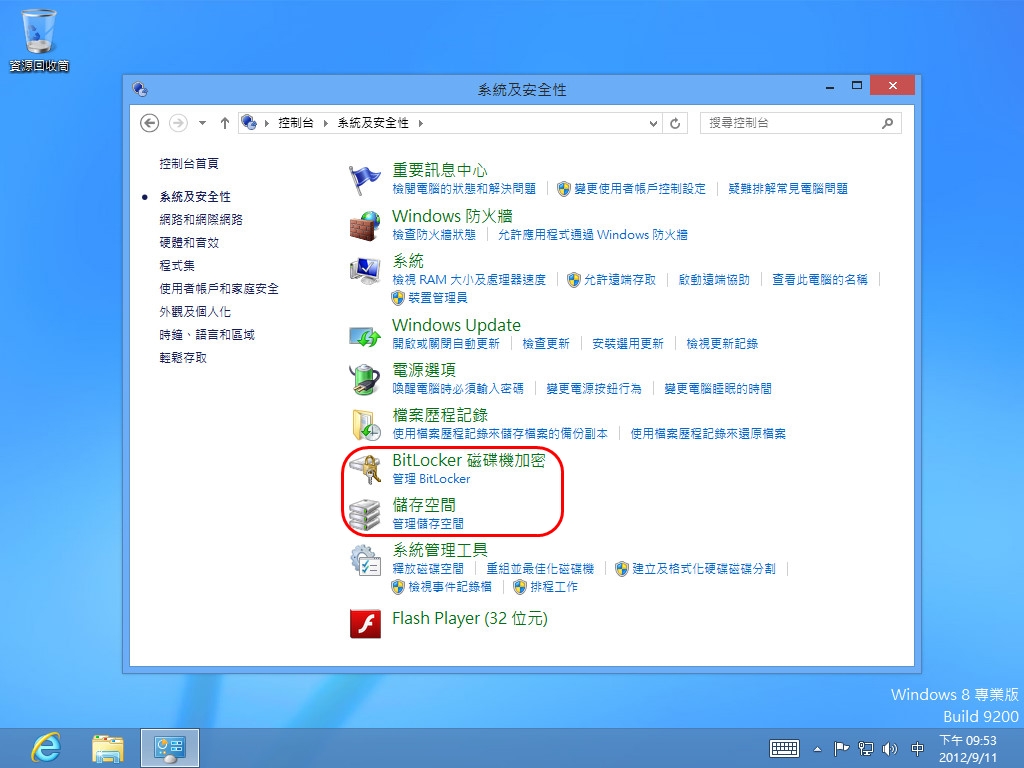Click the Windows Firewall brick wall icon
The width and height of the screenshot is (1024, 768).
point(364,225)
